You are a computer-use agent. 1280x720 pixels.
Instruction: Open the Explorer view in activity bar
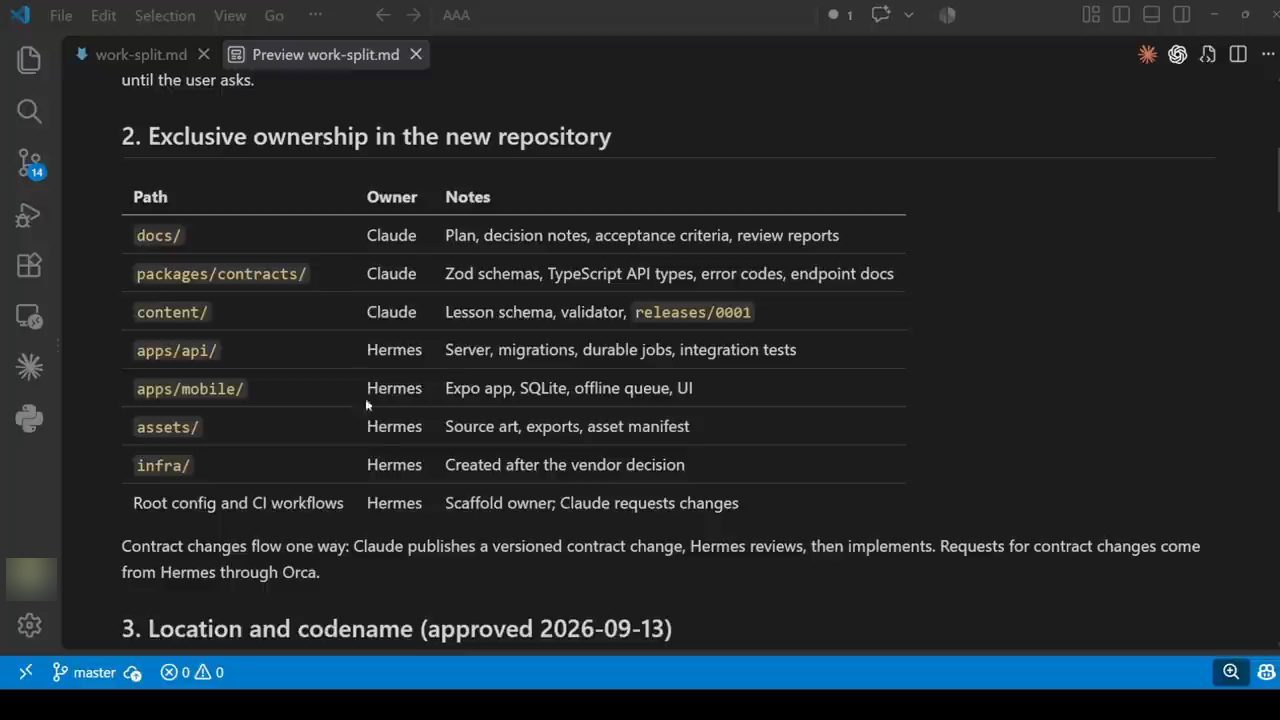pyautogui.click(x=29, y=60)
